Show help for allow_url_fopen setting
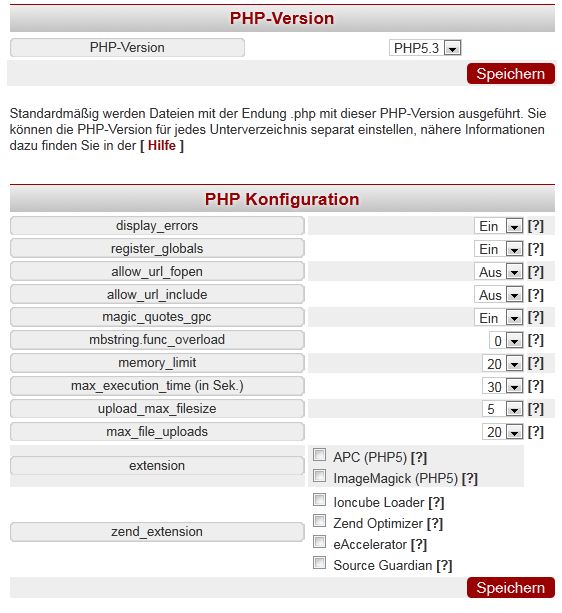 535,272
